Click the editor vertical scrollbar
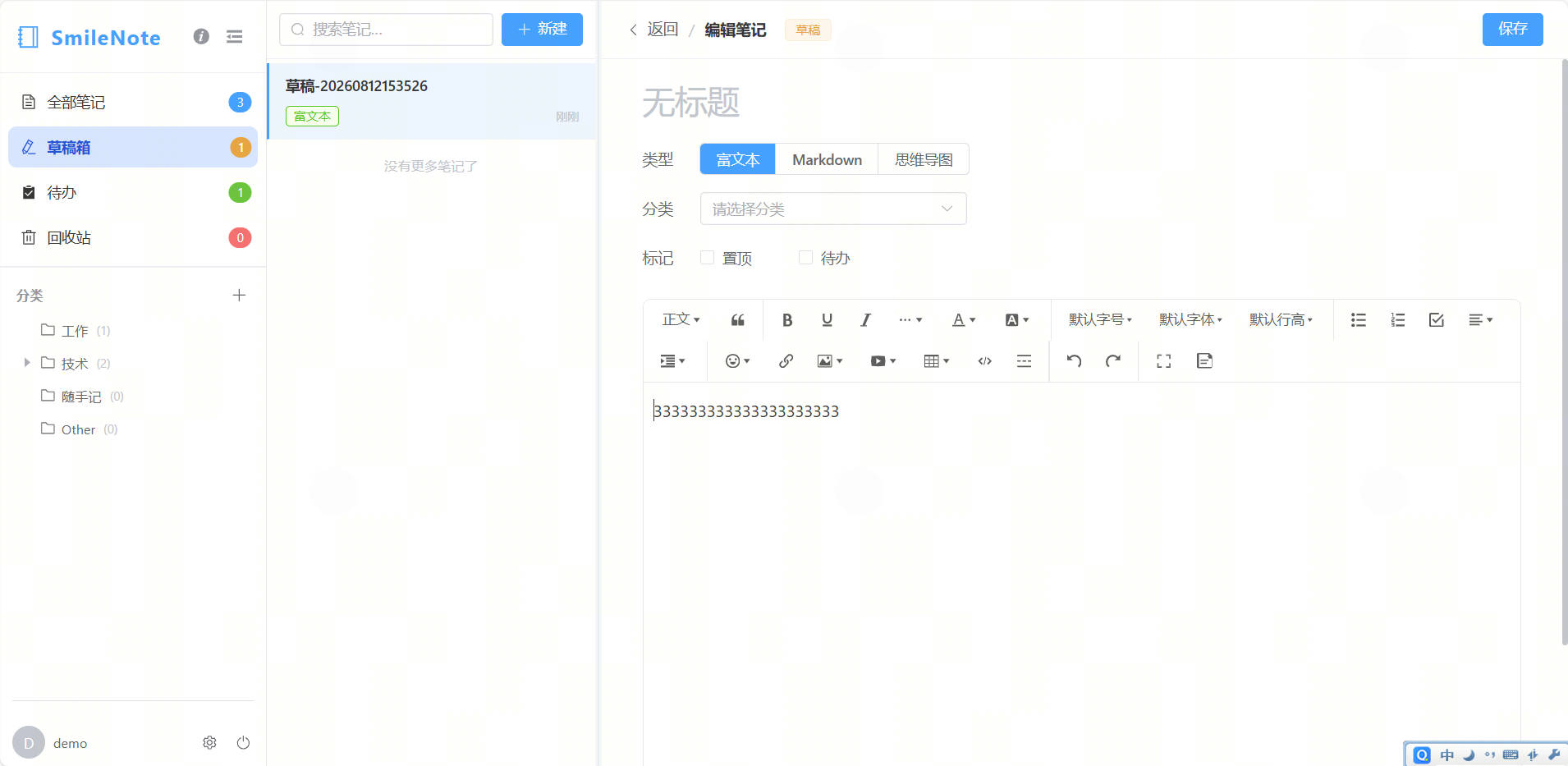The width and height of the screenshot is (1568, 766). [x=1564, y=353]
